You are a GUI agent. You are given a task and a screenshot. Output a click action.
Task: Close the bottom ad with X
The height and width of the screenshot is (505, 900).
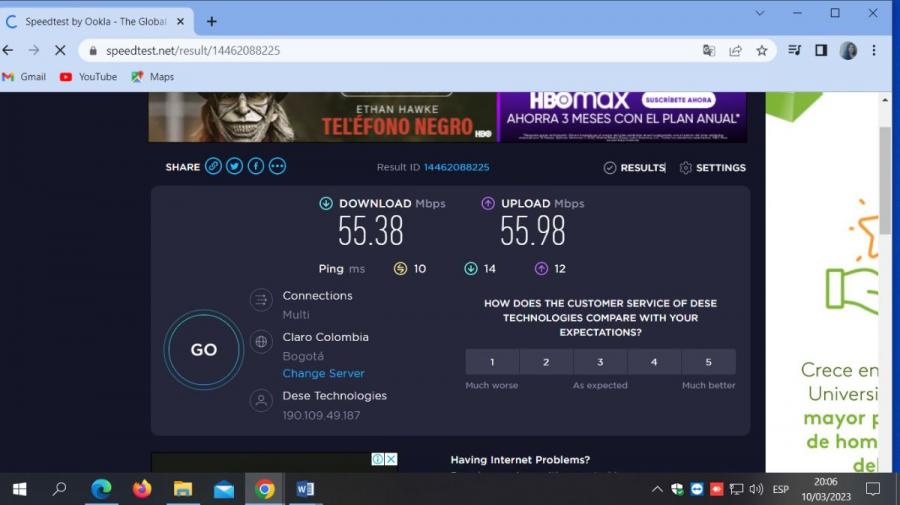coord(391,459)
